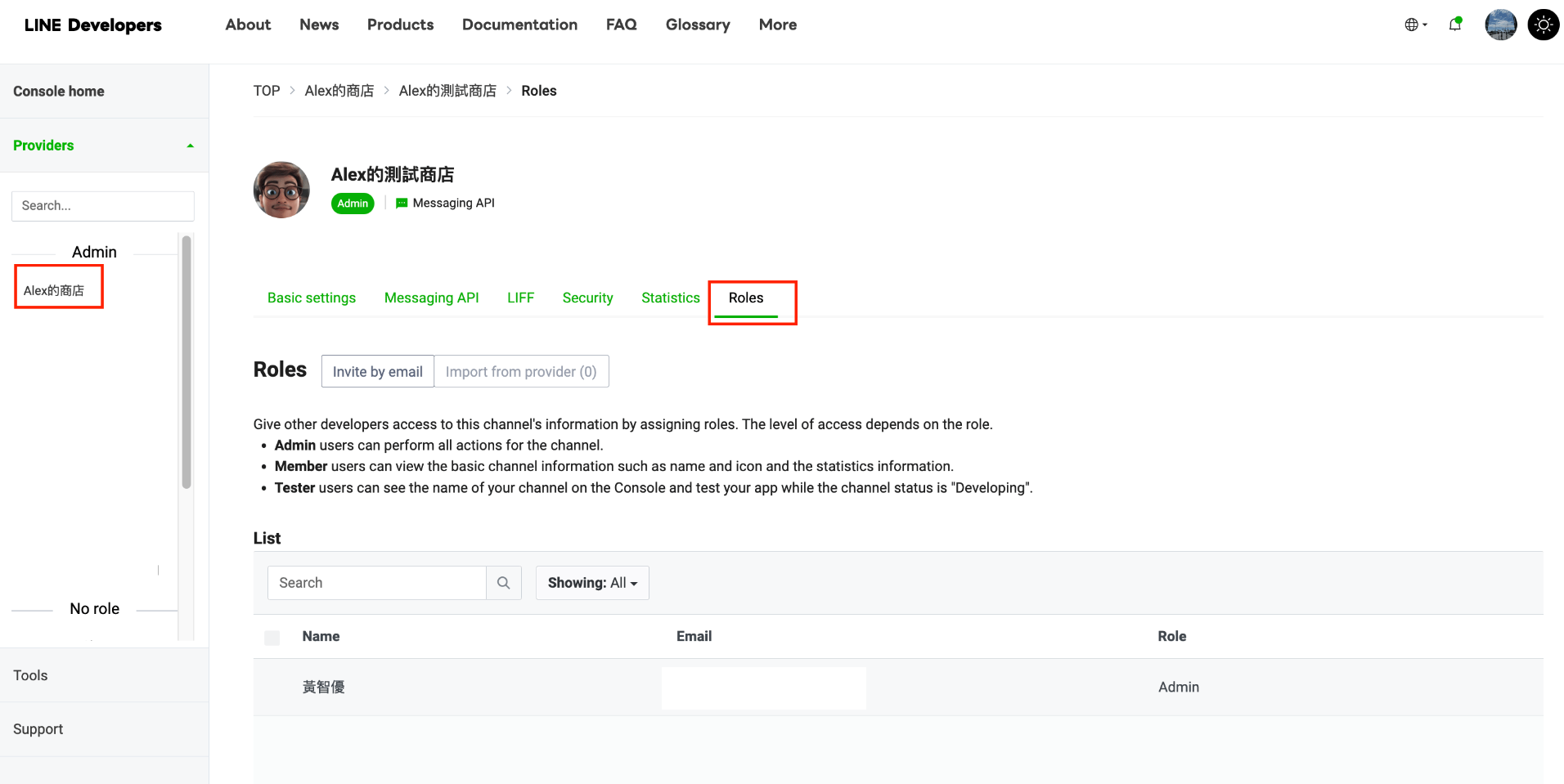The width and height of the screenshot is (1564, 784).
Task: Select the Roles tab
Action: click(746, 298)
